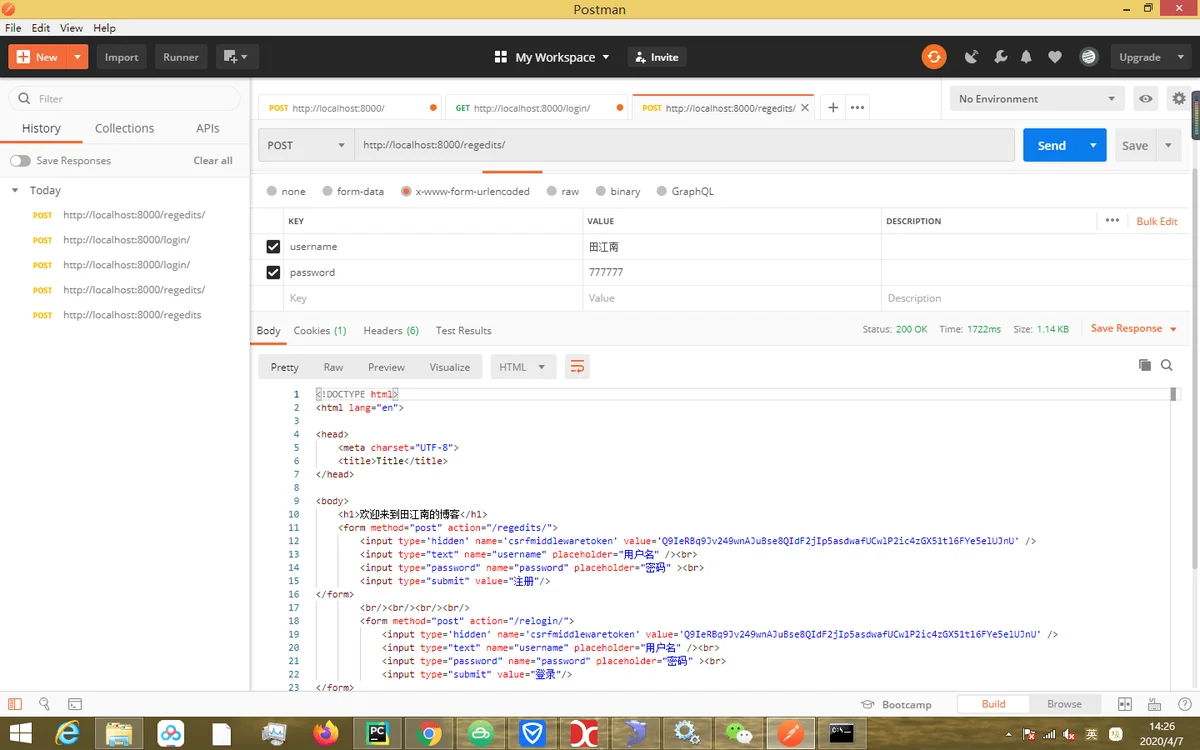Select raw body type
The width and height of the screenshot is (1200, 750).
[x=552, y=191]
